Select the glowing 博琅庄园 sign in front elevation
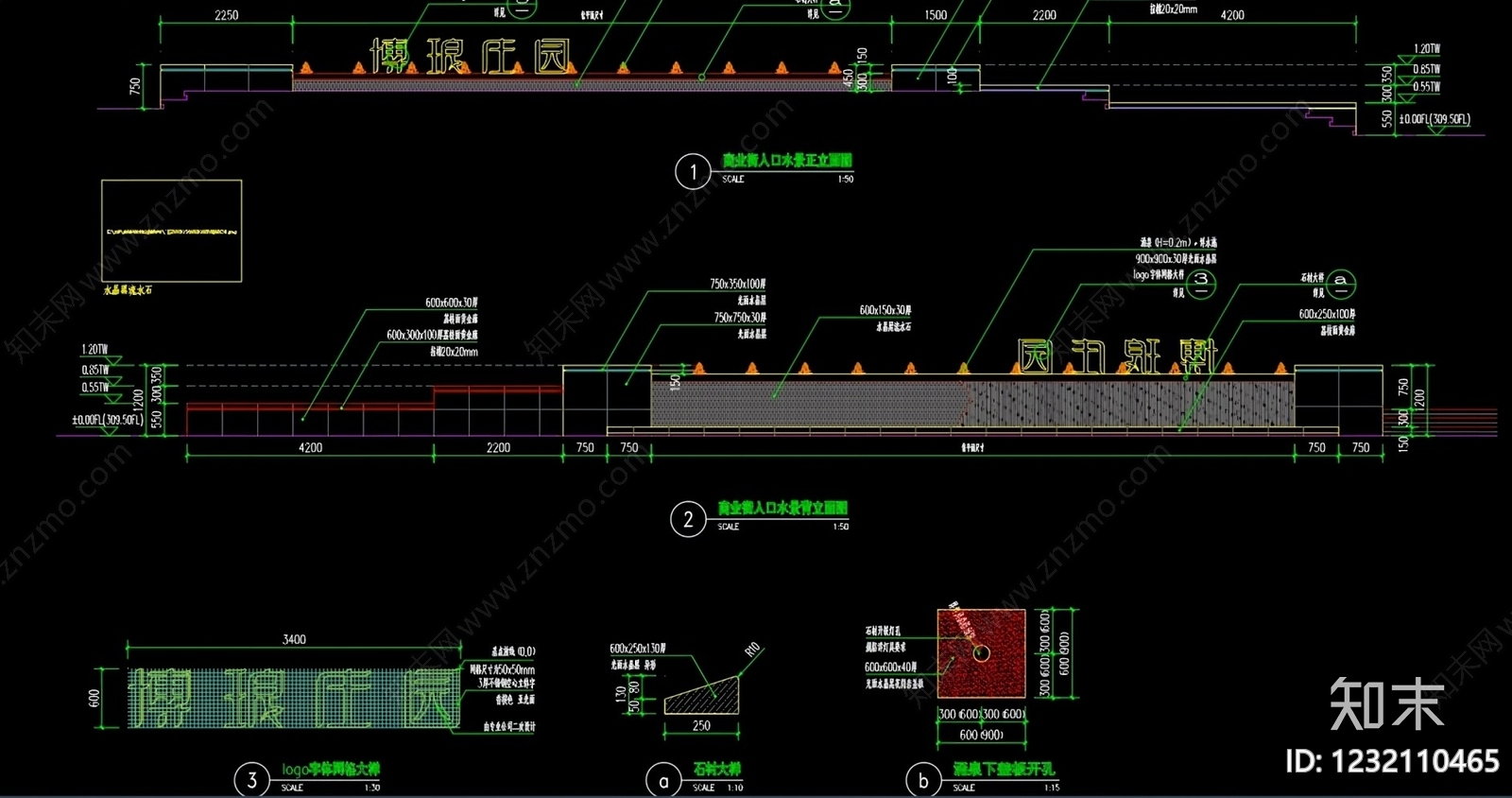The height and width of the screenshot is (798, 1512). (x=472, y=58)
